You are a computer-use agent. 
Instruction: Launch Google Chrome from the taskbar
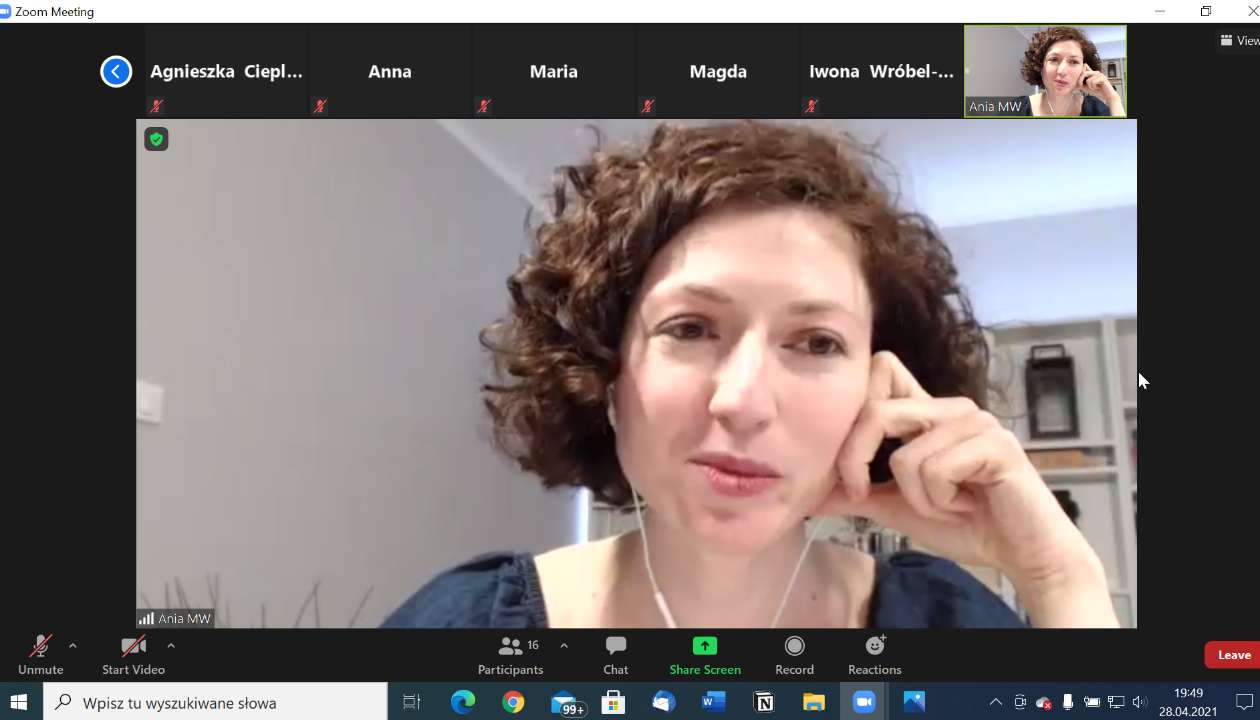[513, 702]
